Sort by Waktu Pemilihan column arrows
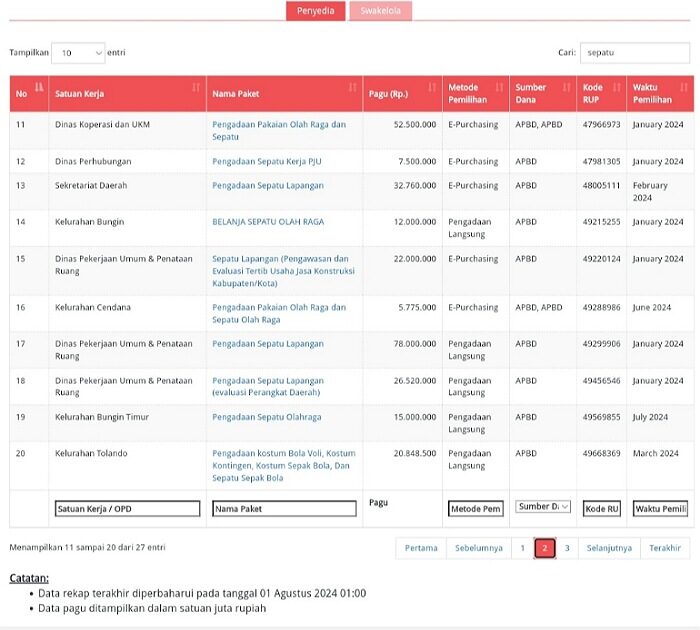The image size is (700, 630). [x=685, y=88]
